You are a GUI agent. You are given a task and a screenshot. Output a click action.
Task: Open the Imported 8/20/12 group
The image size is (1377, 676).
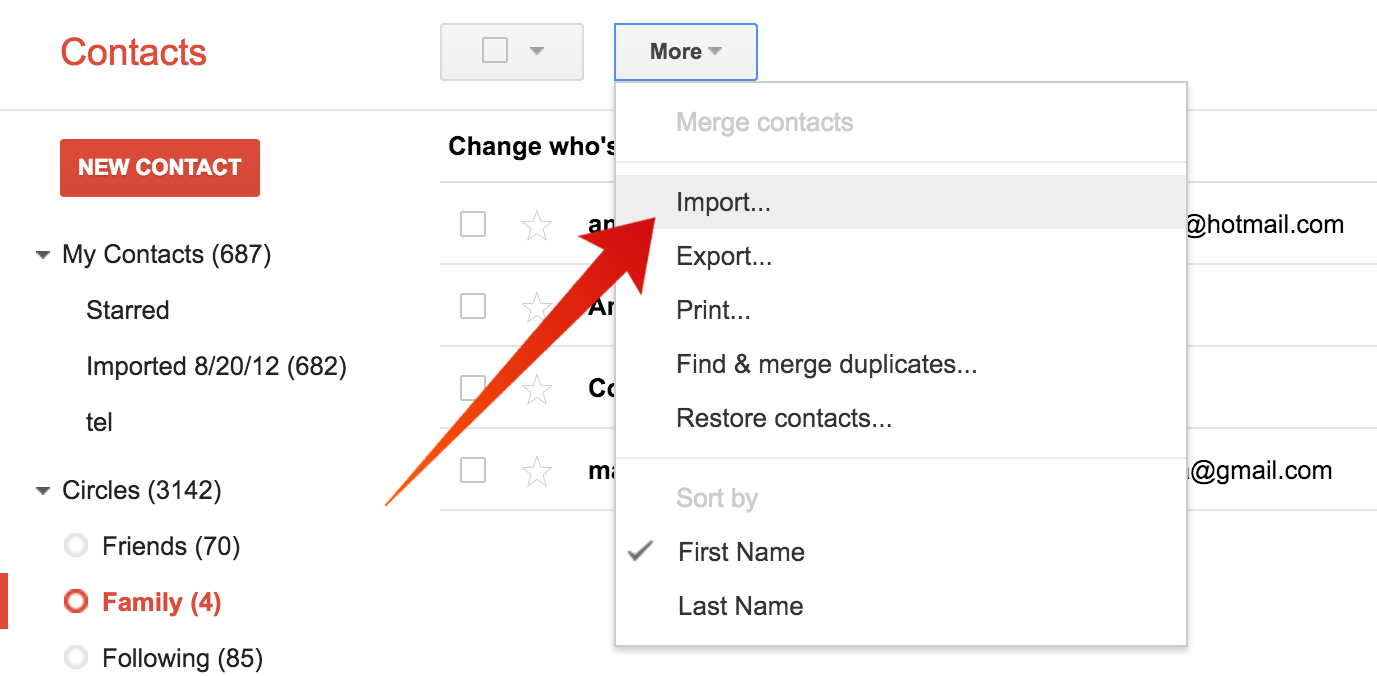coord(216,366)
